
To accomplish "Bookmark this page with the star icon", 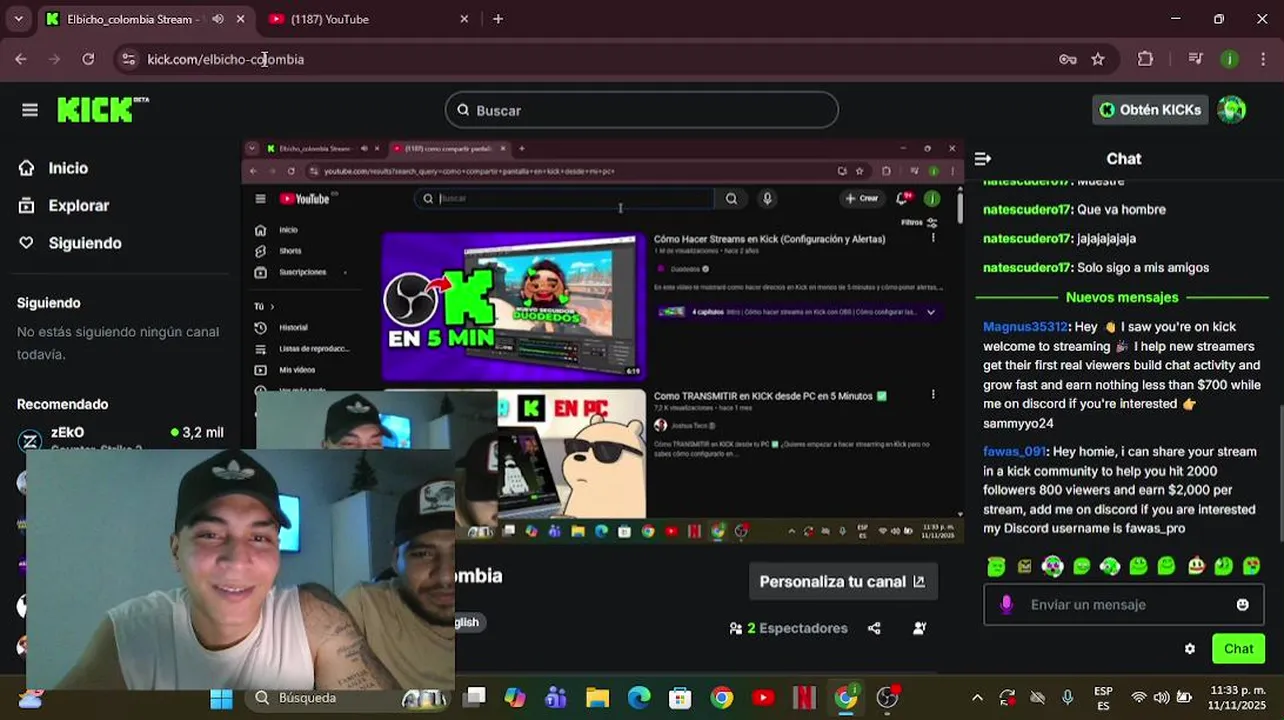I will click(x=1098, y=59).
